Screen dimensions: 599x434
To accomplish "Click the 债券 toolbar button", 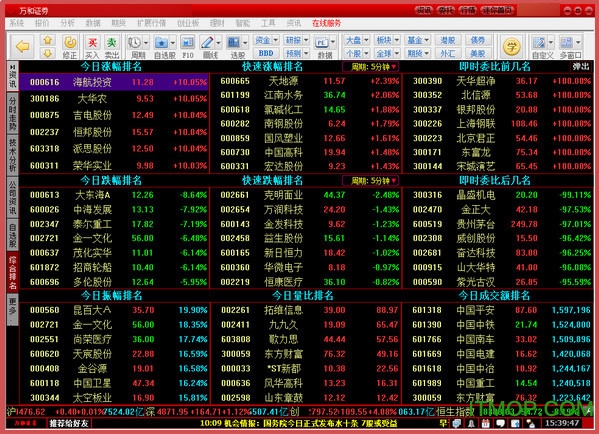I will click(478, 40).
